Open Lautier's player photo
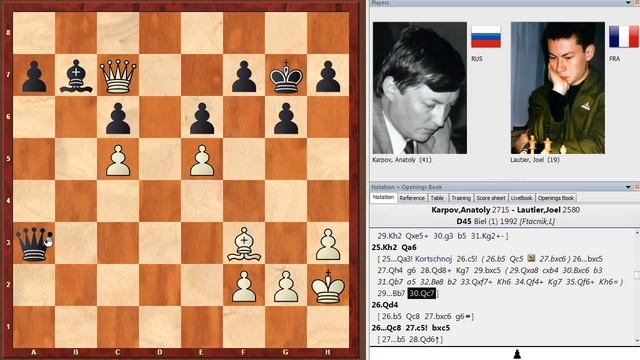640x360 pixels. point(558,88)
